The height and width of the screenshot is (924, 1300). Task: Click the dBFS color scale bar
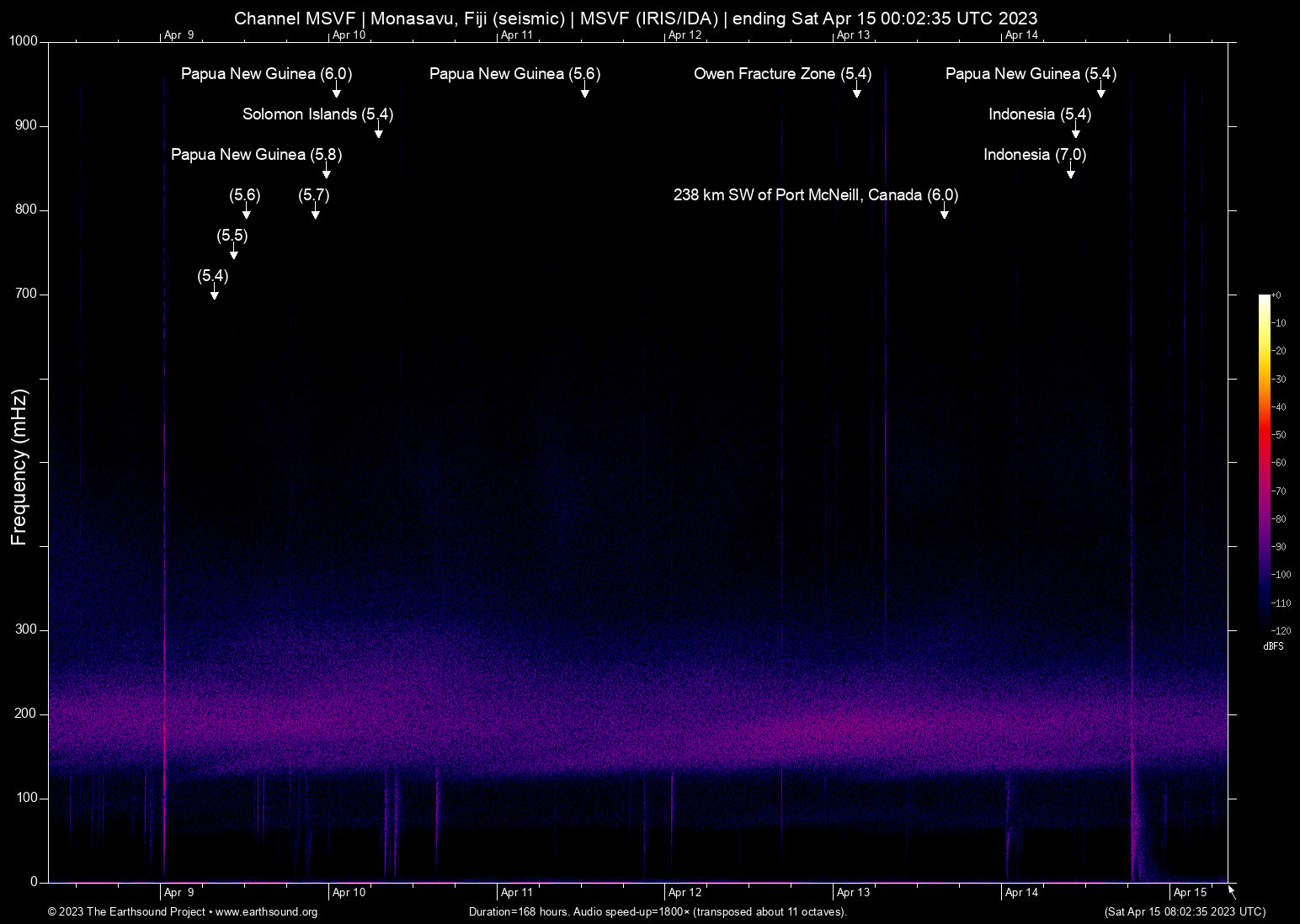1264,462
